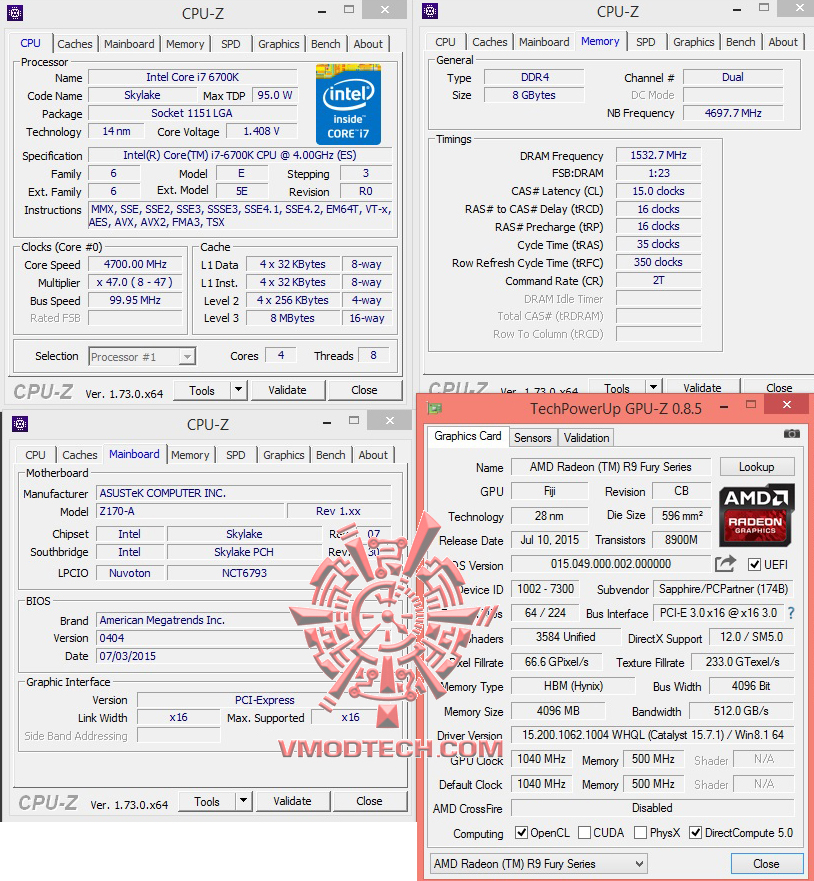Click the Tools button in the Mainboard window
Screen dimensions: 814x881
[x=207, y=801]
